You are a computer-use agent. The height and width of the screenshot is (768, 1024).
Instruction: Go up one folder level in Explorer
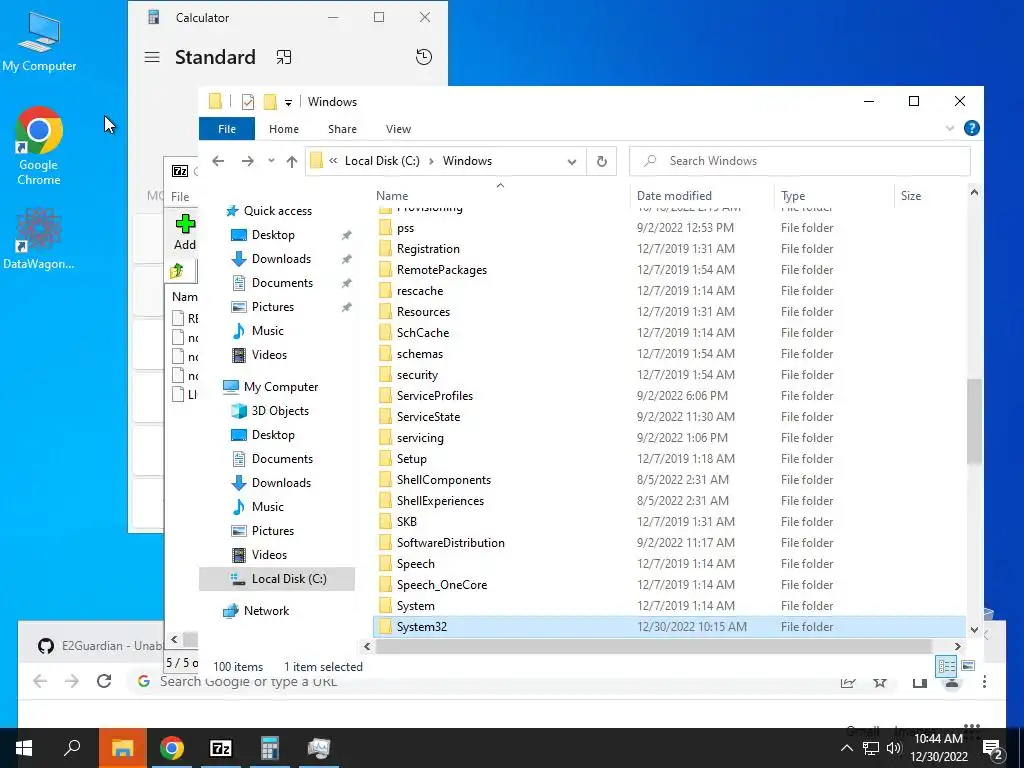click(291, 161)
